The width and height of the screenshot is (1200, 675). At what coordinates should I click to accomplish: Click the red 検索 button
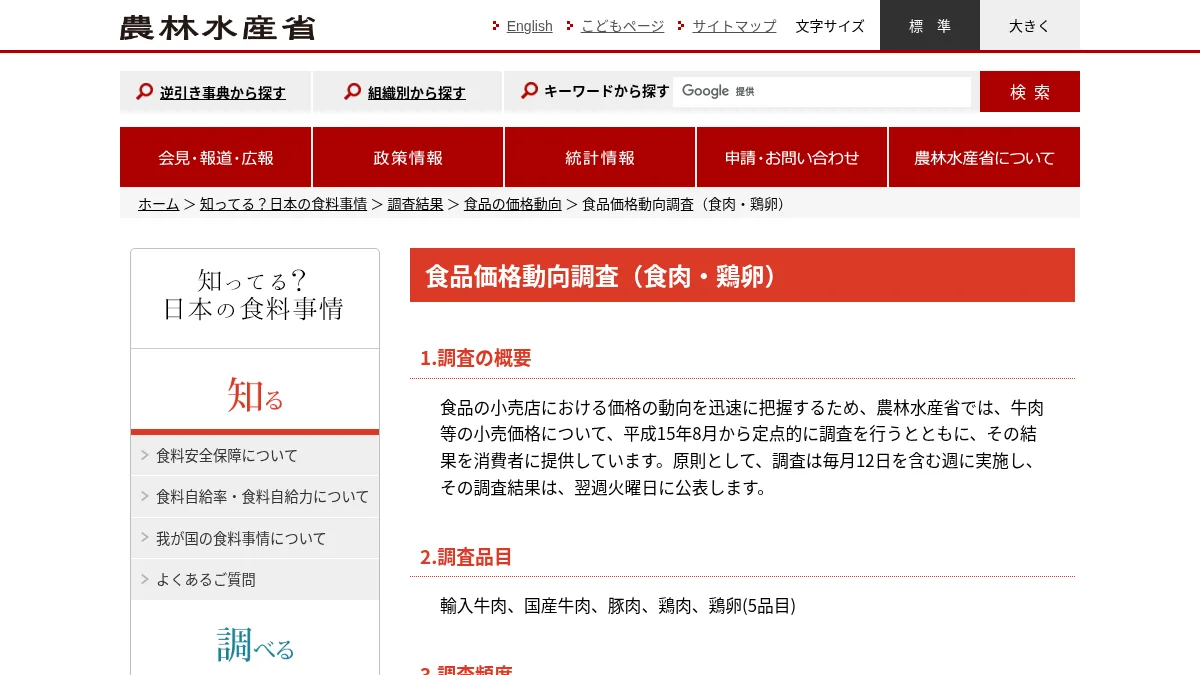1030,91
